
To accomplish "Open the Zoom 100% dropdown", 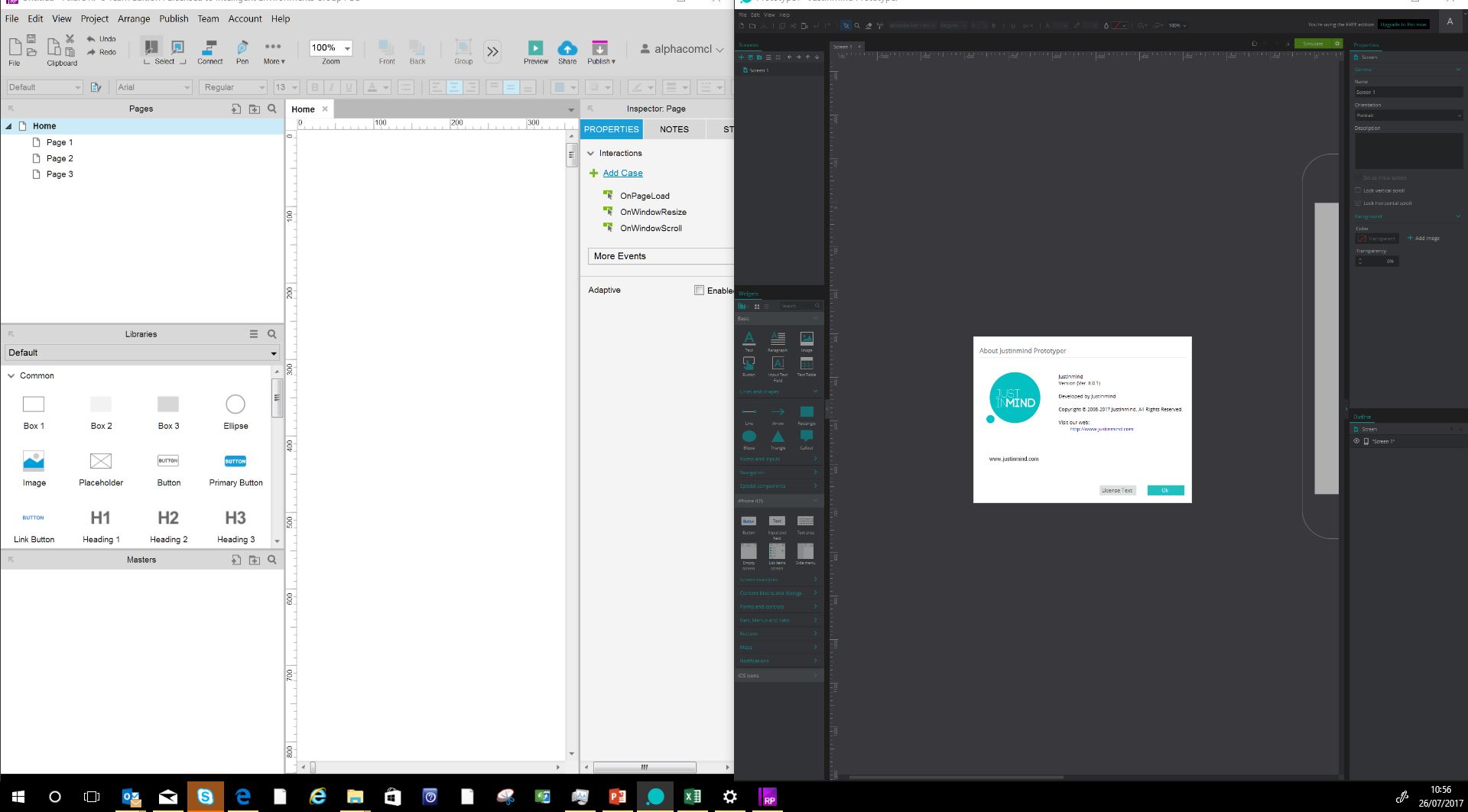I will [347, 48].
